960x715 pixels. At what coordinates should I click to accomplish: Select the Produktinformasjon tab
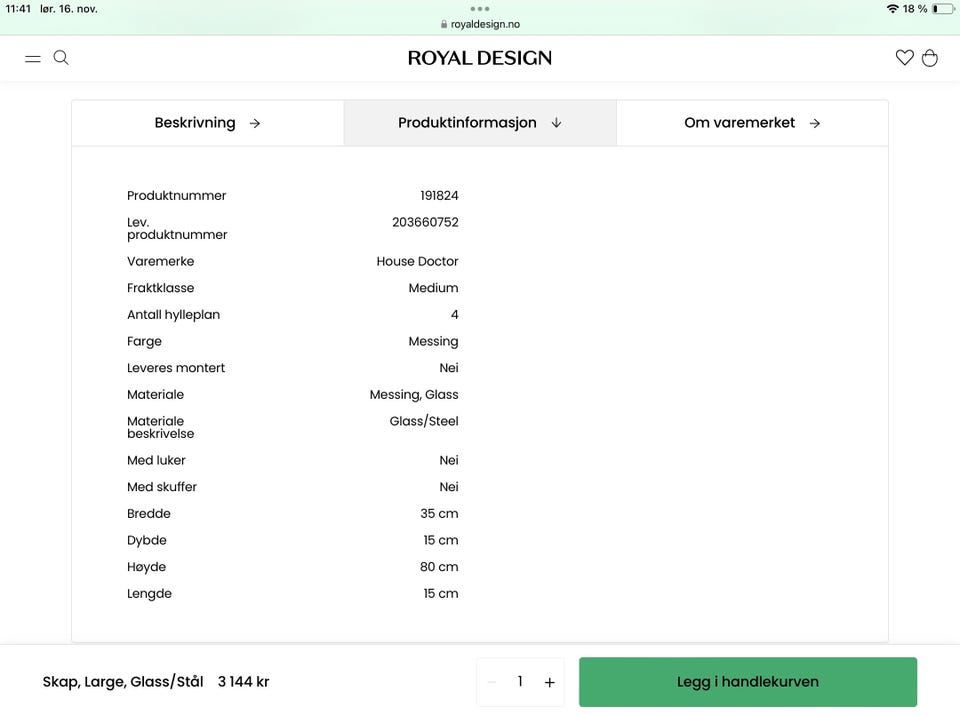click(480, 123)
